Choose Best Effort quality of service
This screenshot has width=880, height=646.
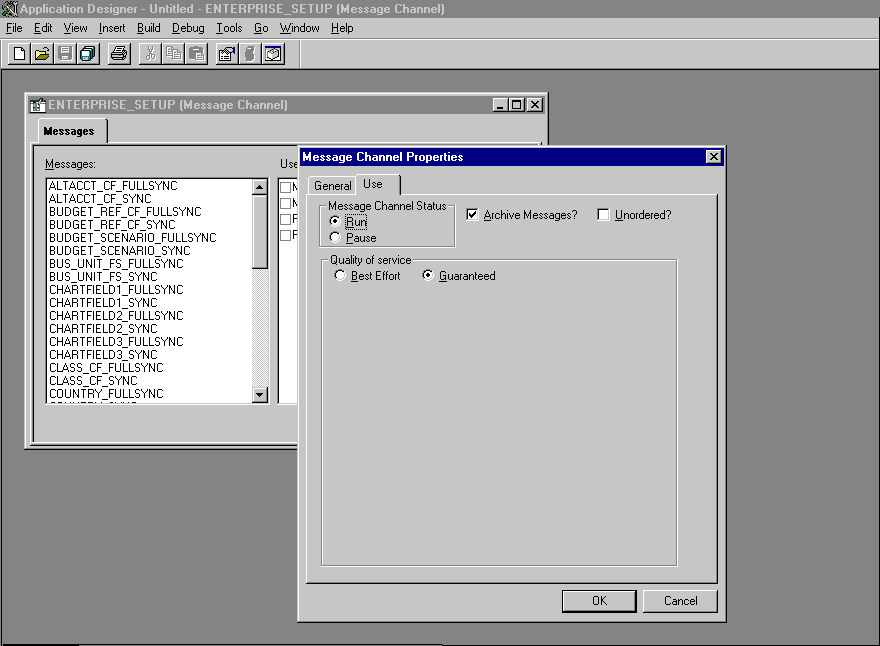coord(339,275)
